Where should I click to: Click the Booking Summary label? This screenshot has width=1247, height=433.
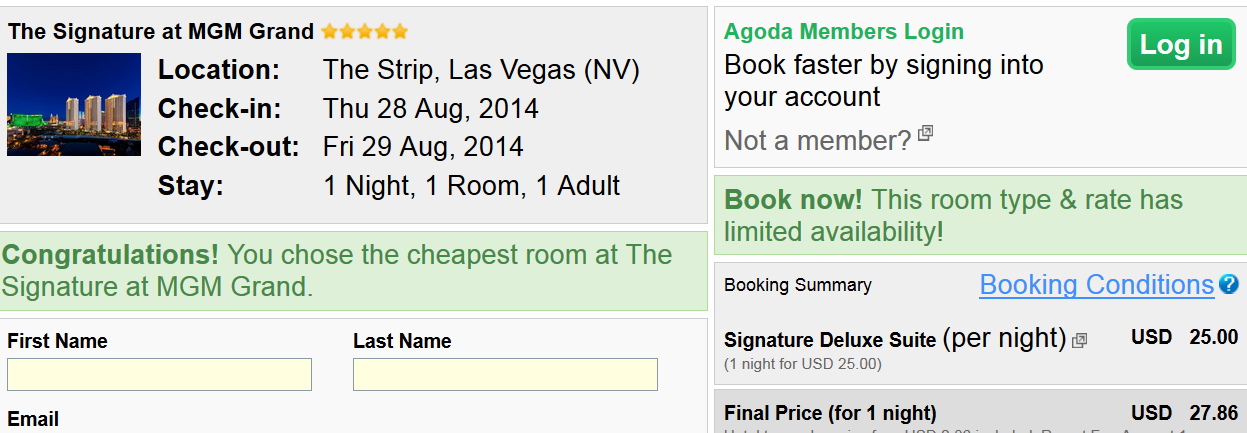click(797, 285)
